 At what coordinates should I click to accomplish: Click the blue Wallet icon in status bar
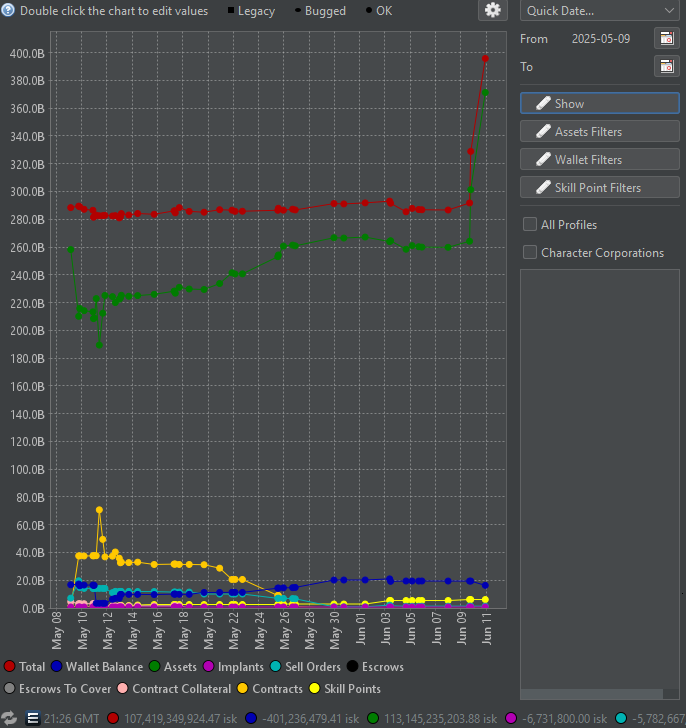[x=251, y=718]
